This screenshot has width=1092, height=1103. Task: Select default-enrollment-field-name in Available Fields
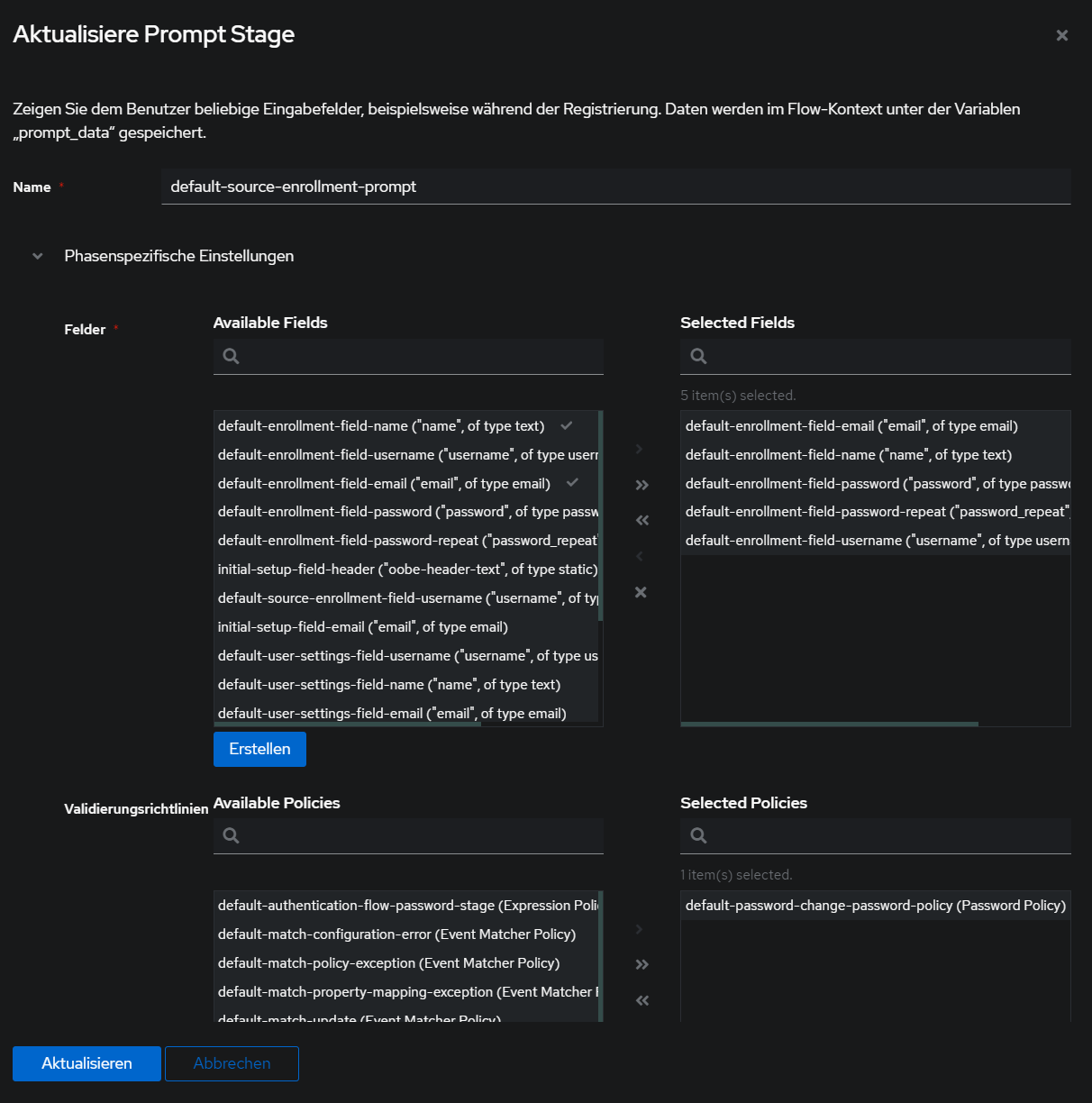[x=380, y=426]
